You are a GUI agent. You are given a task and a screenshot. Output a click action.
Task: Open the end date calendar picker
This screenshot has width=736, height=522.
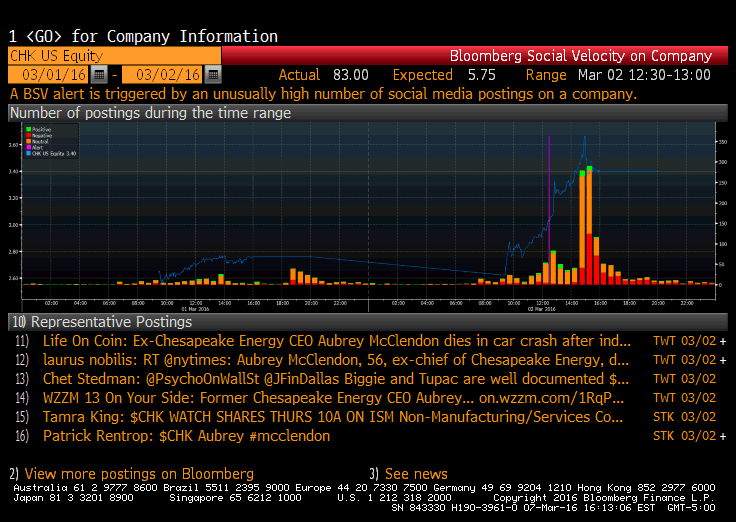point(213,75)
